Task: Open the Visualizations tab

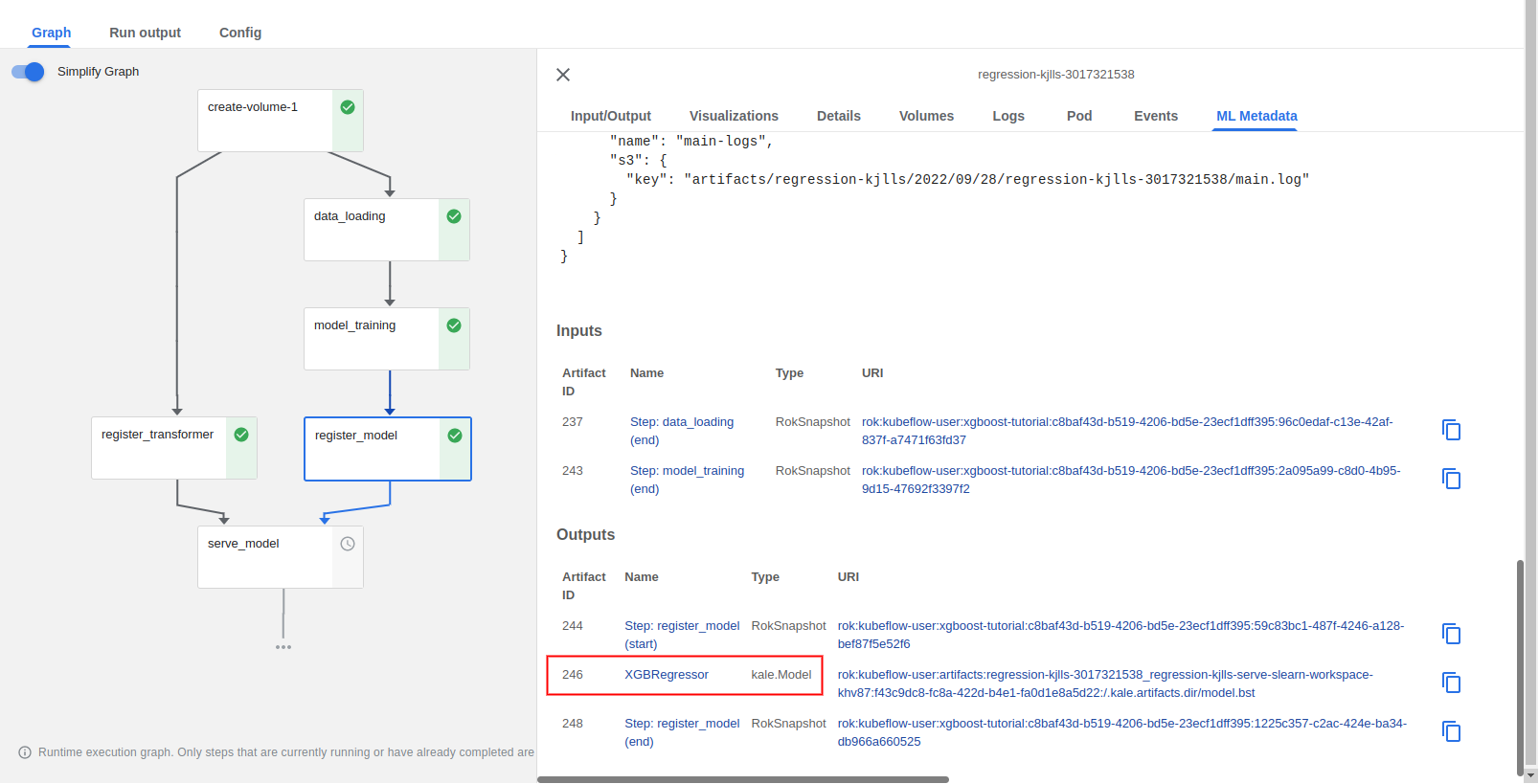Action: pyautogui.click(x=734, y=116)
